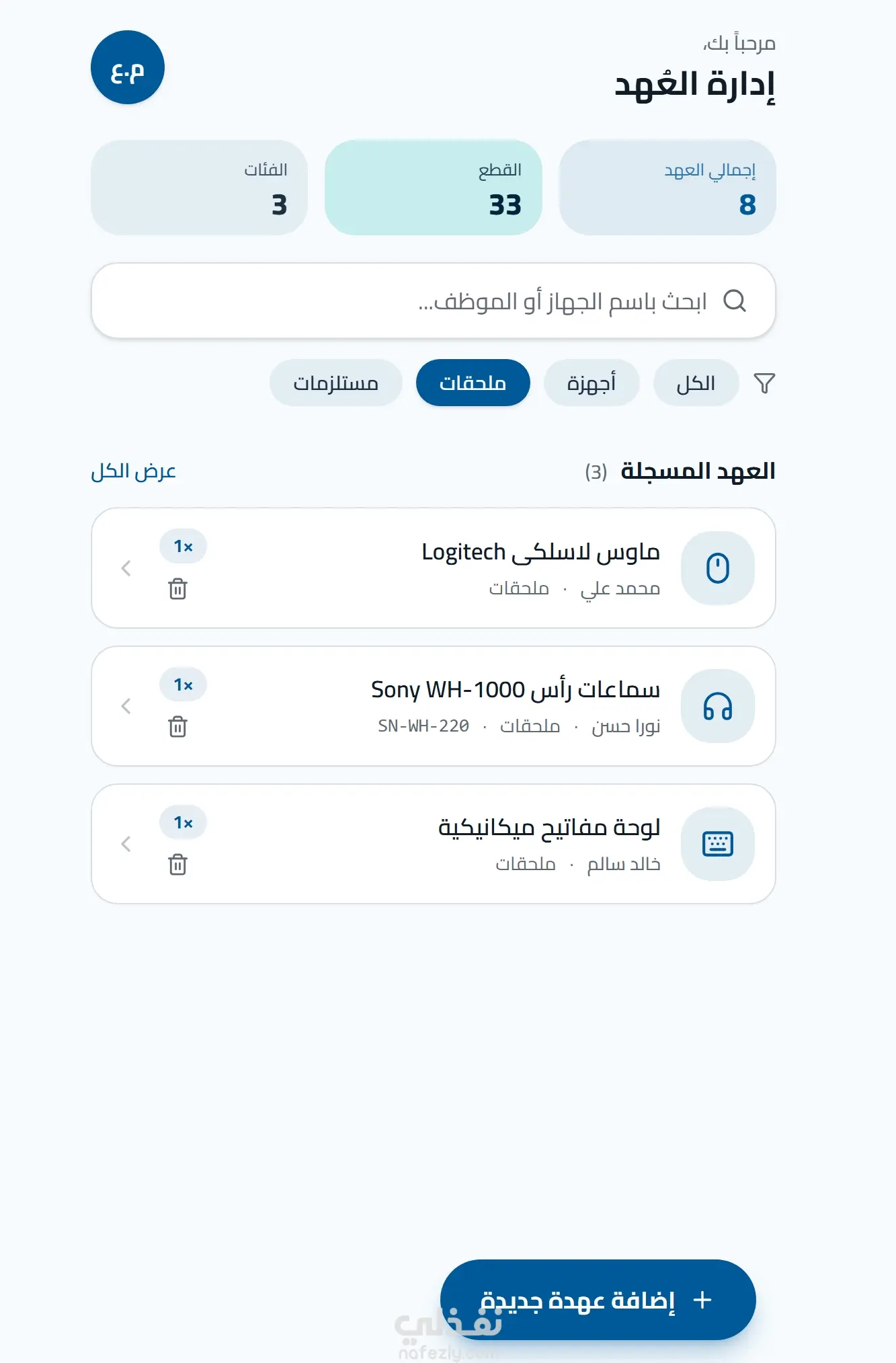Expand Sony headphones row chevron
The width and height of the screenshot is (896, 1363).
pos(126,706)
